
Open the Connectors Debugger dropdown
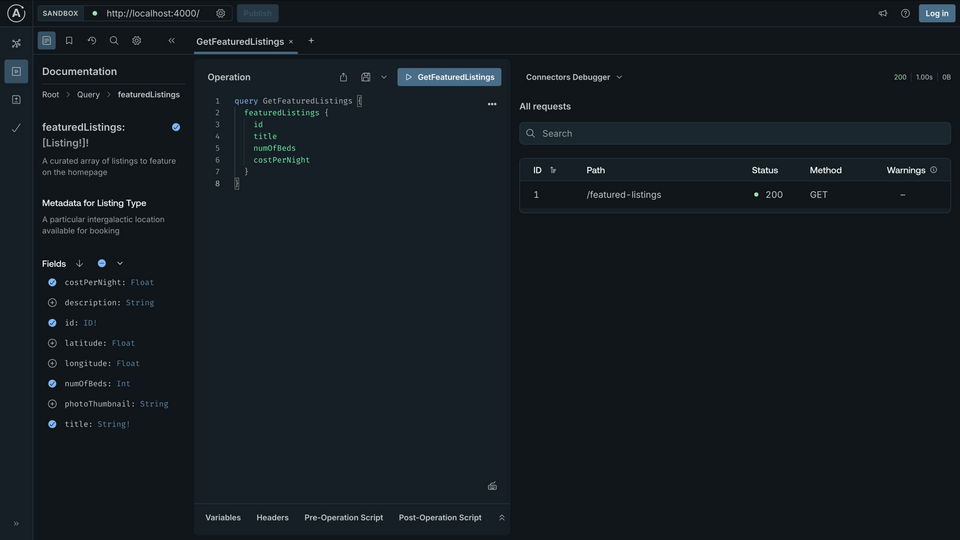(x=574, y=77)
